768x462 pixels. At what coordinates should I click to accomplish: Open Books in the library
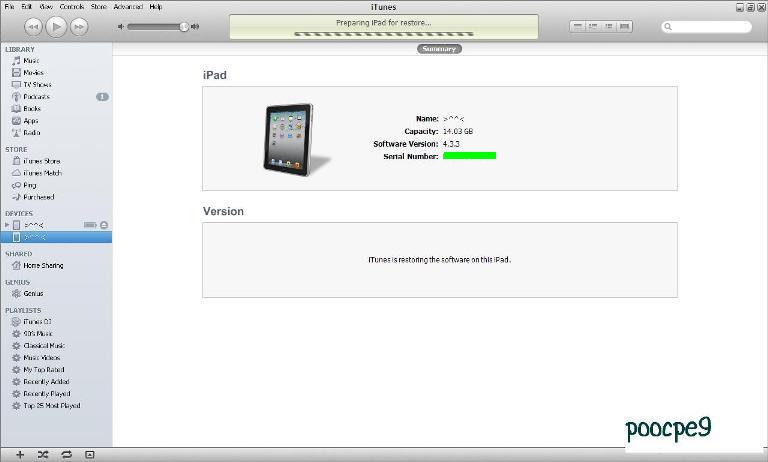[32, 109]
